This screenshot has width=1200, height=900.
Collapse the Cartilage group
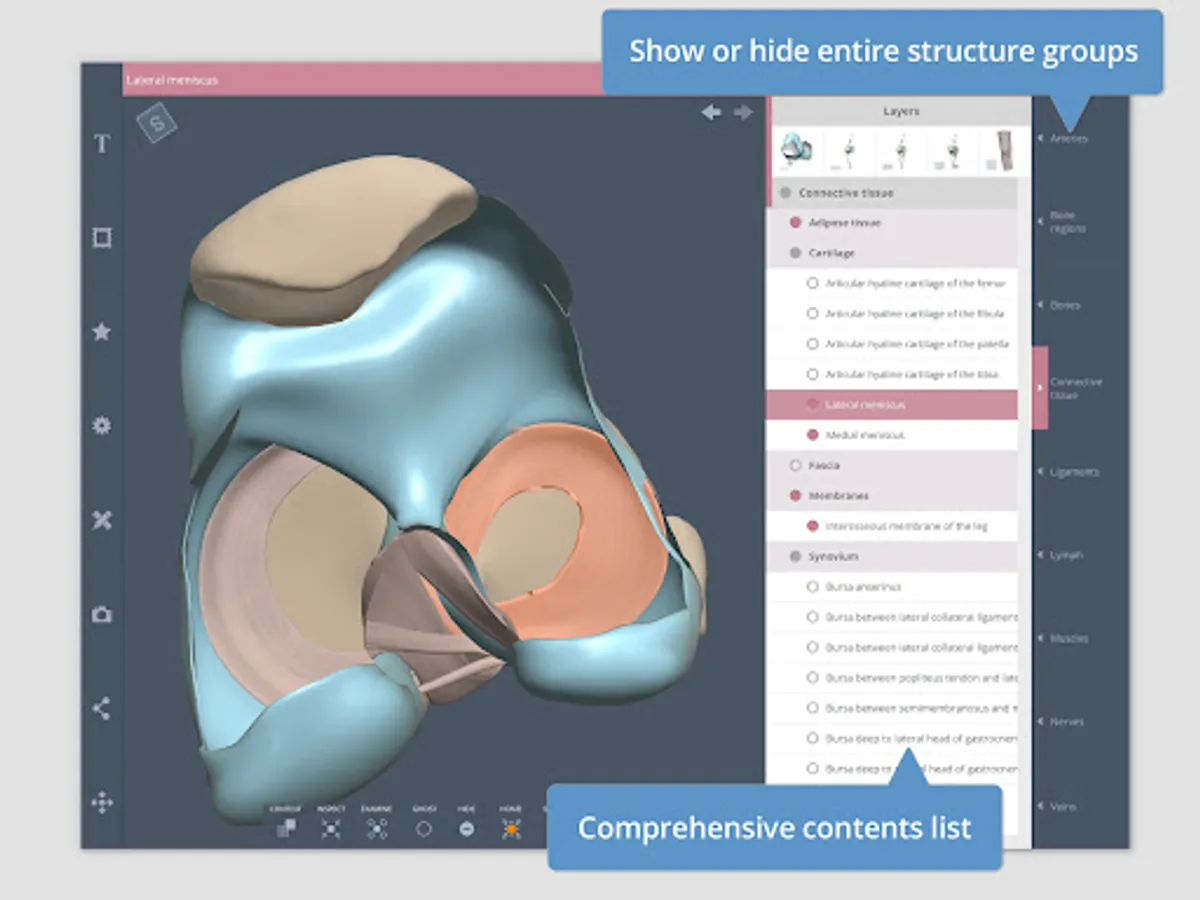892,253
